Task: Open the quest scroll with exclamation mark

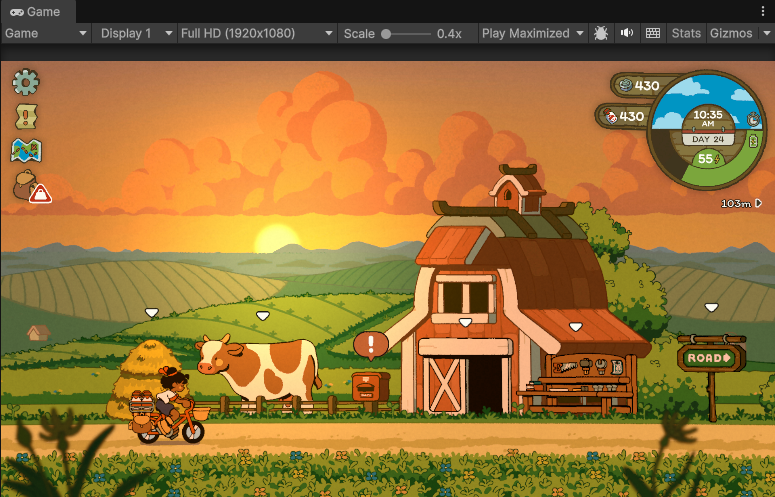Action: click(25, 117)
